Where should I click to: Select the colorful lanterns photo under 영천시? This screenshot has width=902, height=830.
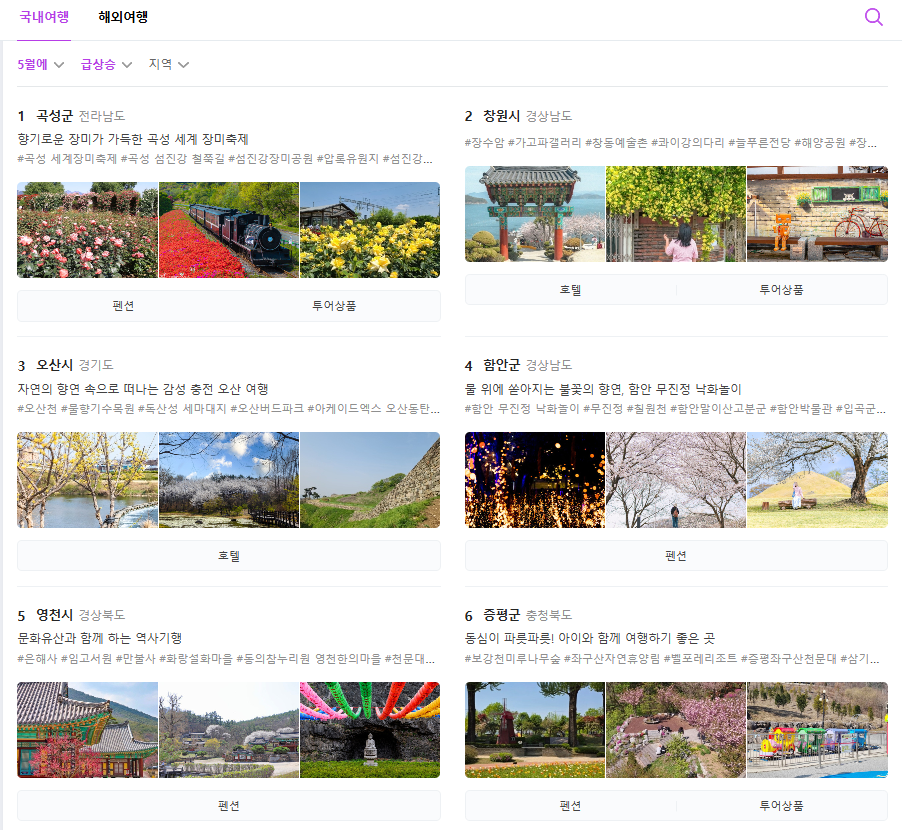pos(369,729)
